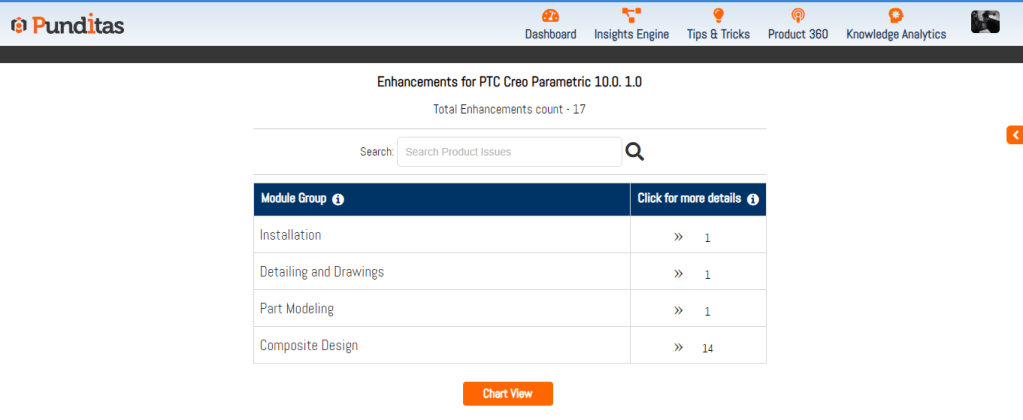This screenshot has height=420, width=1023.
Task: Expand Composite Design details arrow
Action: pos(678,347)
